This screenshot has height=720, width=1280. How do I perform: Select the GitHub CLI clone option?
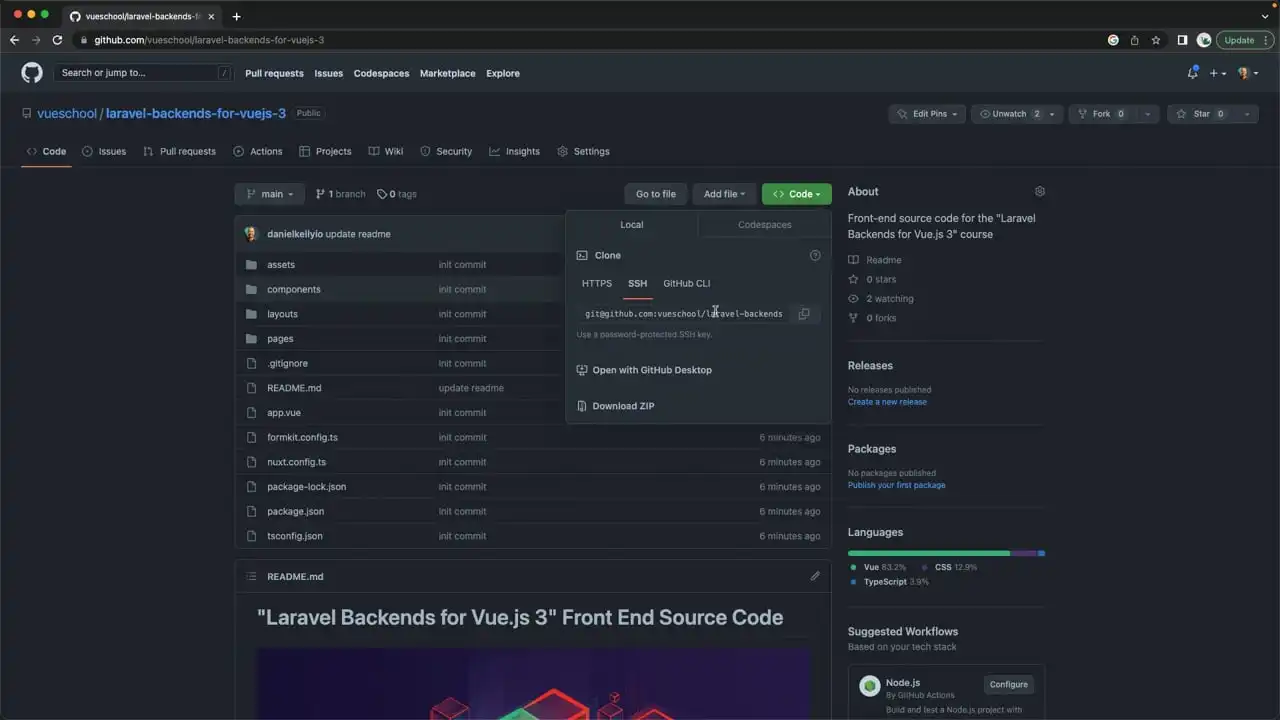687,284
